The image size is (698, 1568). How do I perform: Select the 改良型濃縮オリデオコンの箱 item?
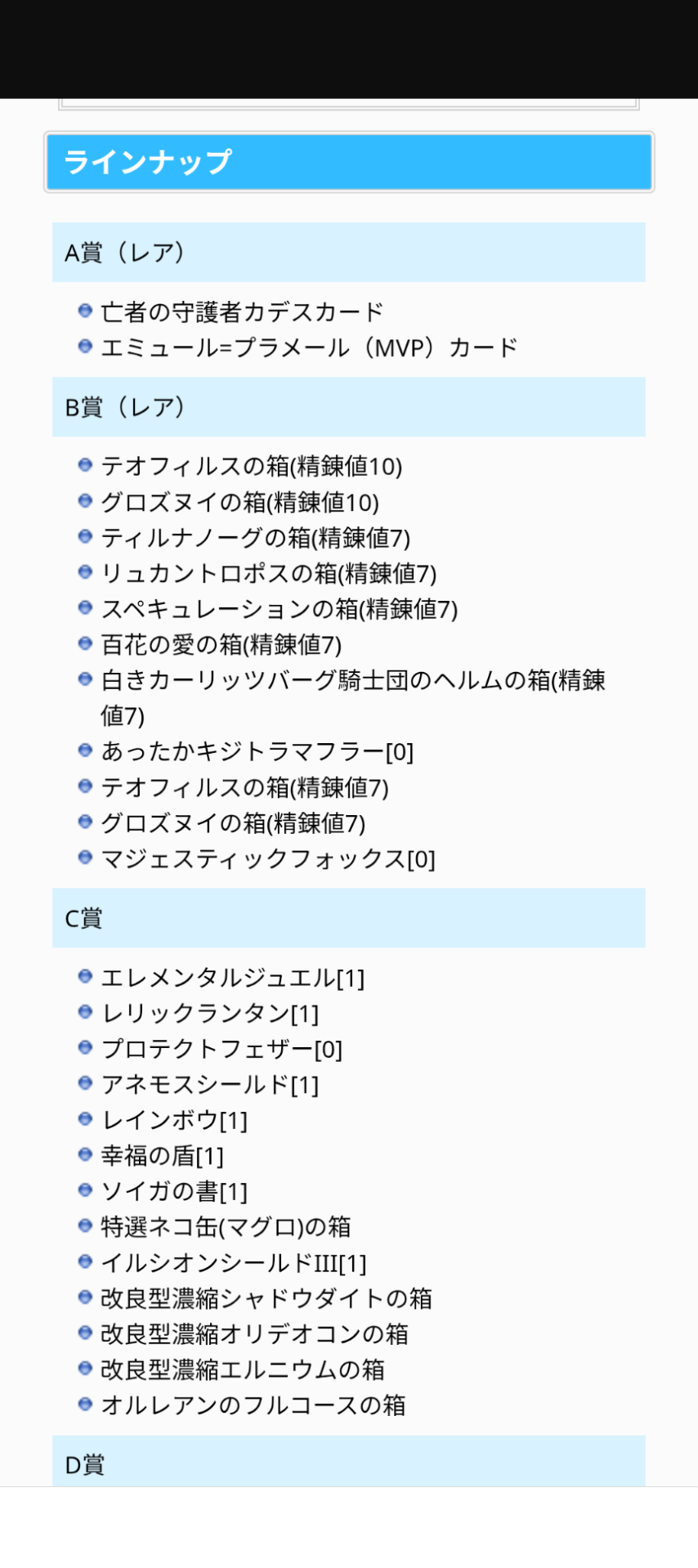pyautogui.click(x=254, y=1334)
